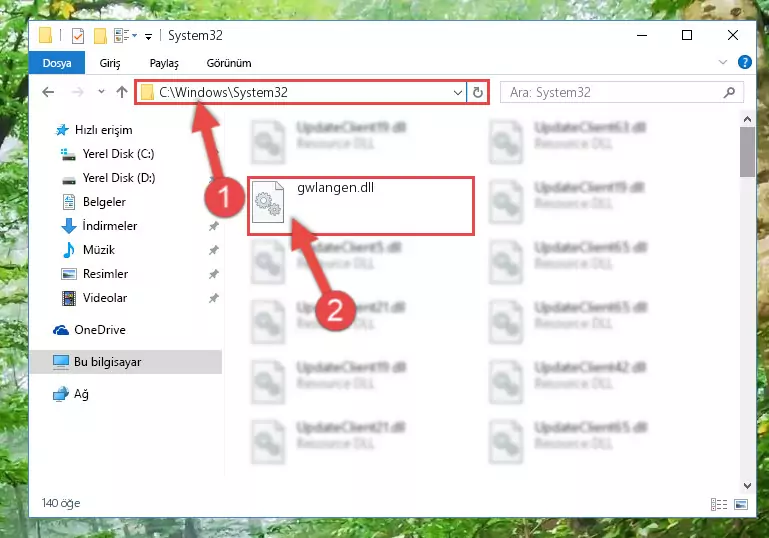Click the 140 öğe status text
Screen dimensions: 769x538
point(61,503)
